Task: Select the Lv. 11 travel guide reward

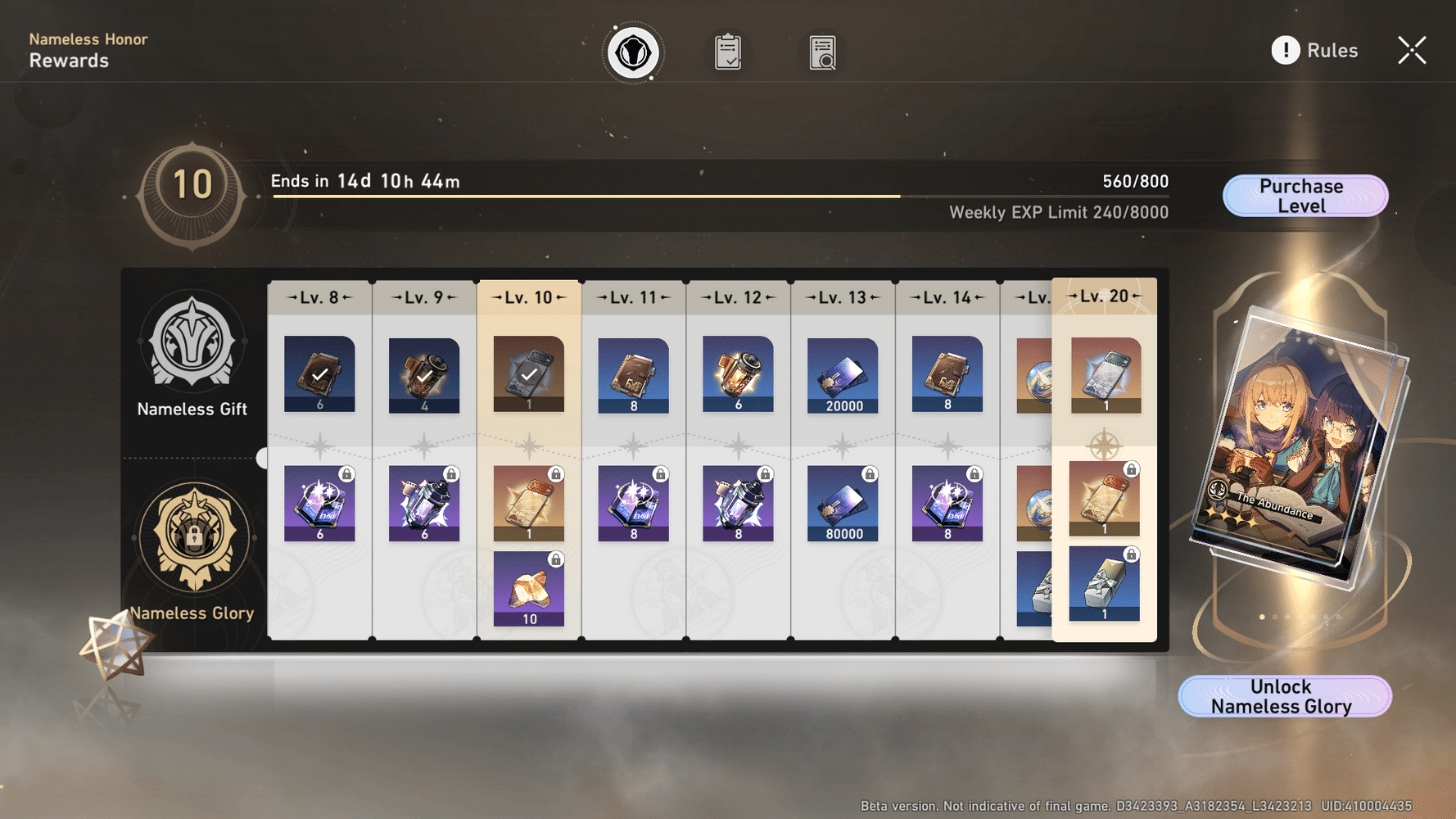Action: click(634, 375)
